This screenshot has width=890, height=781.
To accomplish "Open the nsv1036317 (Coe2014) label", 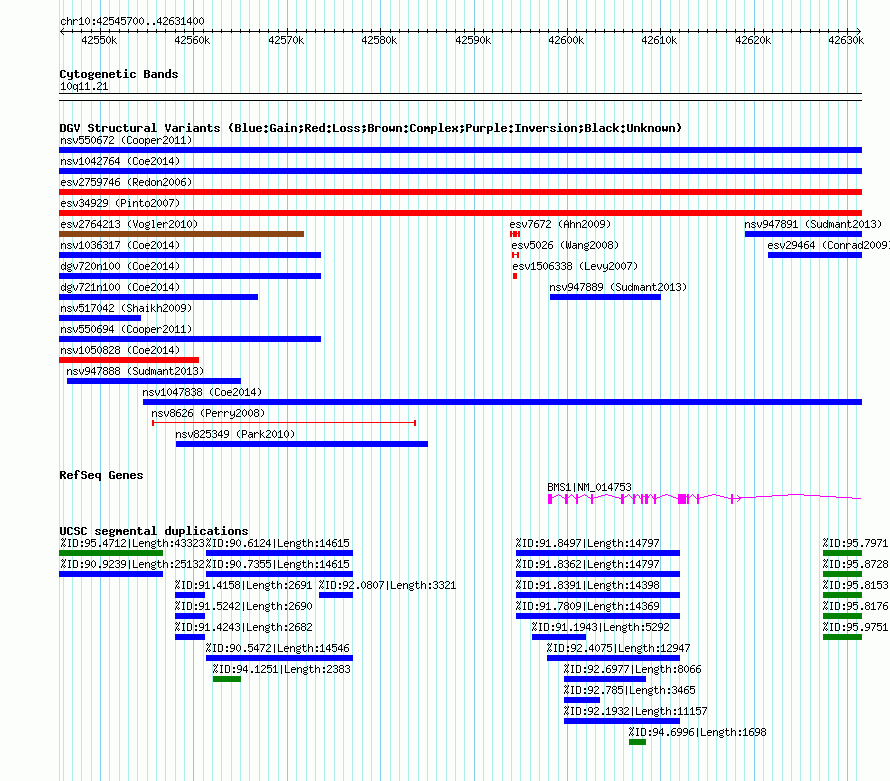I will [120, 245].
